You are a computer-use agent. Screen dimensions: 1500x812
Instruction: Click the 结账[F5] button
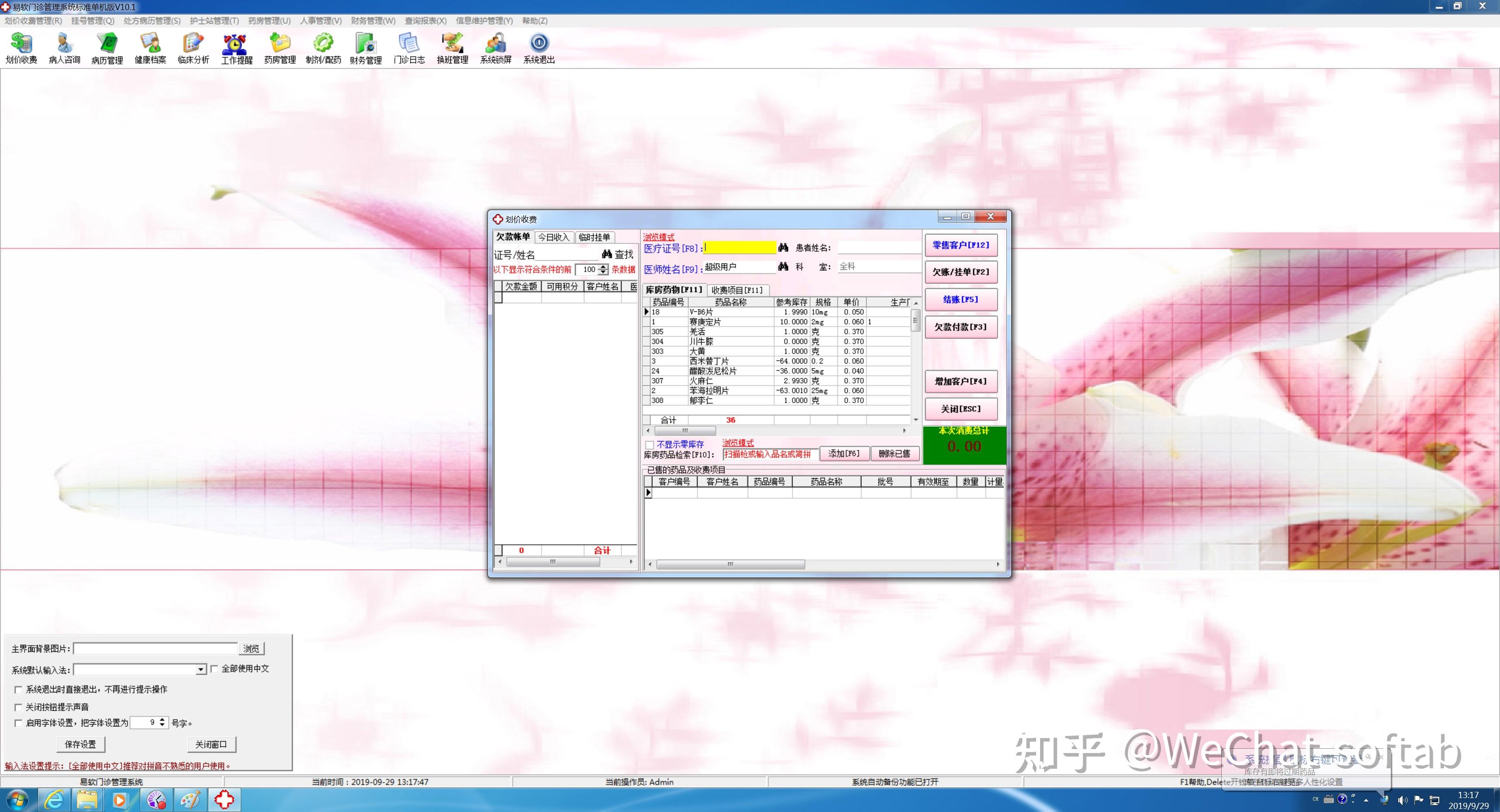[x=961, y=299]
